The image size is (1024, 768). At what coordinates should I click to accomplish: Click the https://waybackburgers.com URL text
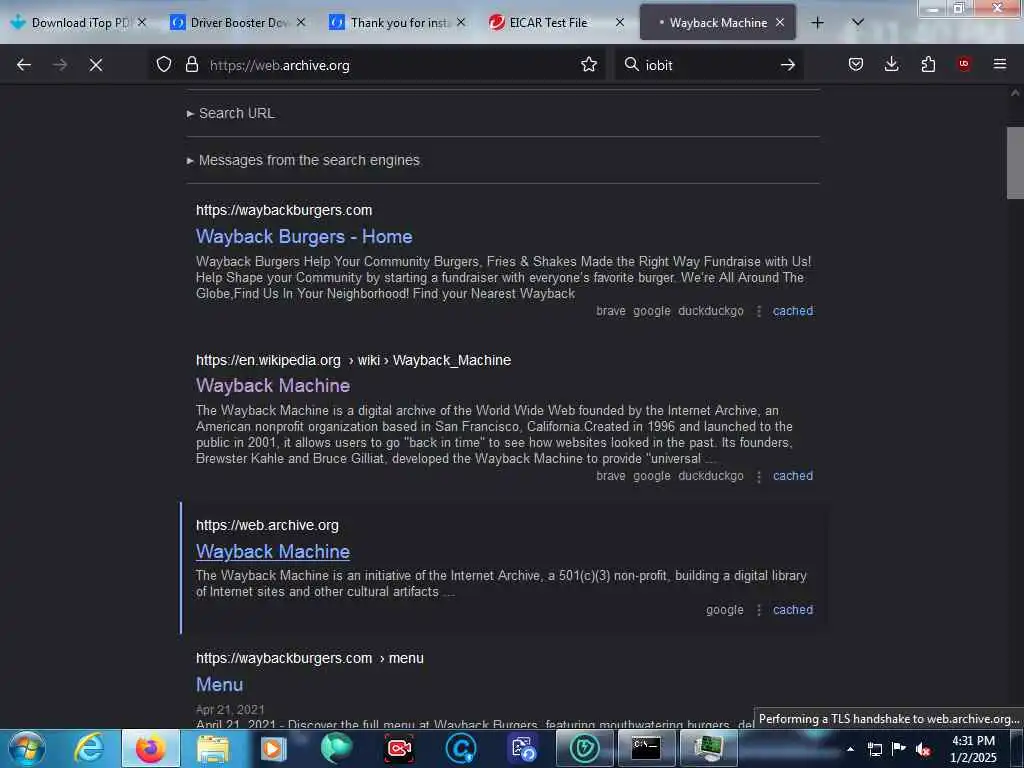pos(284,210)
